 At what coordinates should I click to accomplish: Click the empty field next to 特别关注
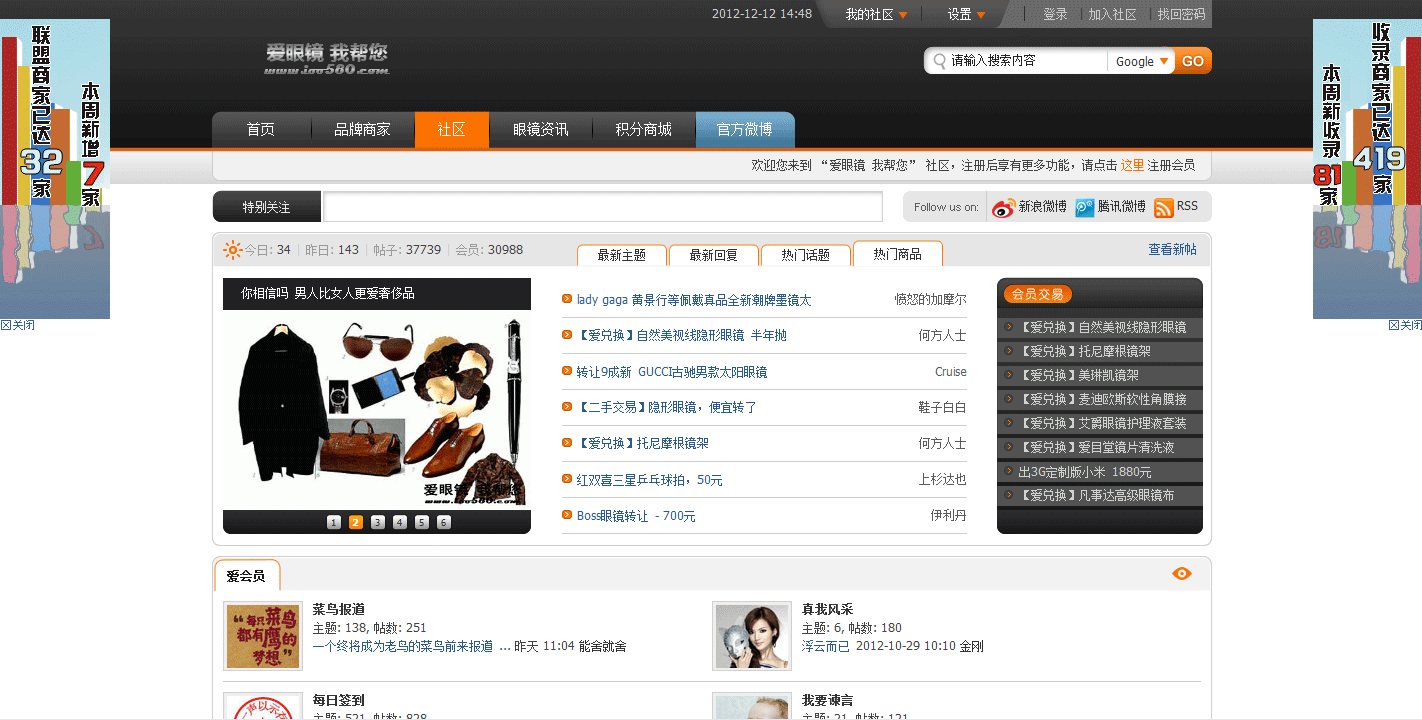603,207
